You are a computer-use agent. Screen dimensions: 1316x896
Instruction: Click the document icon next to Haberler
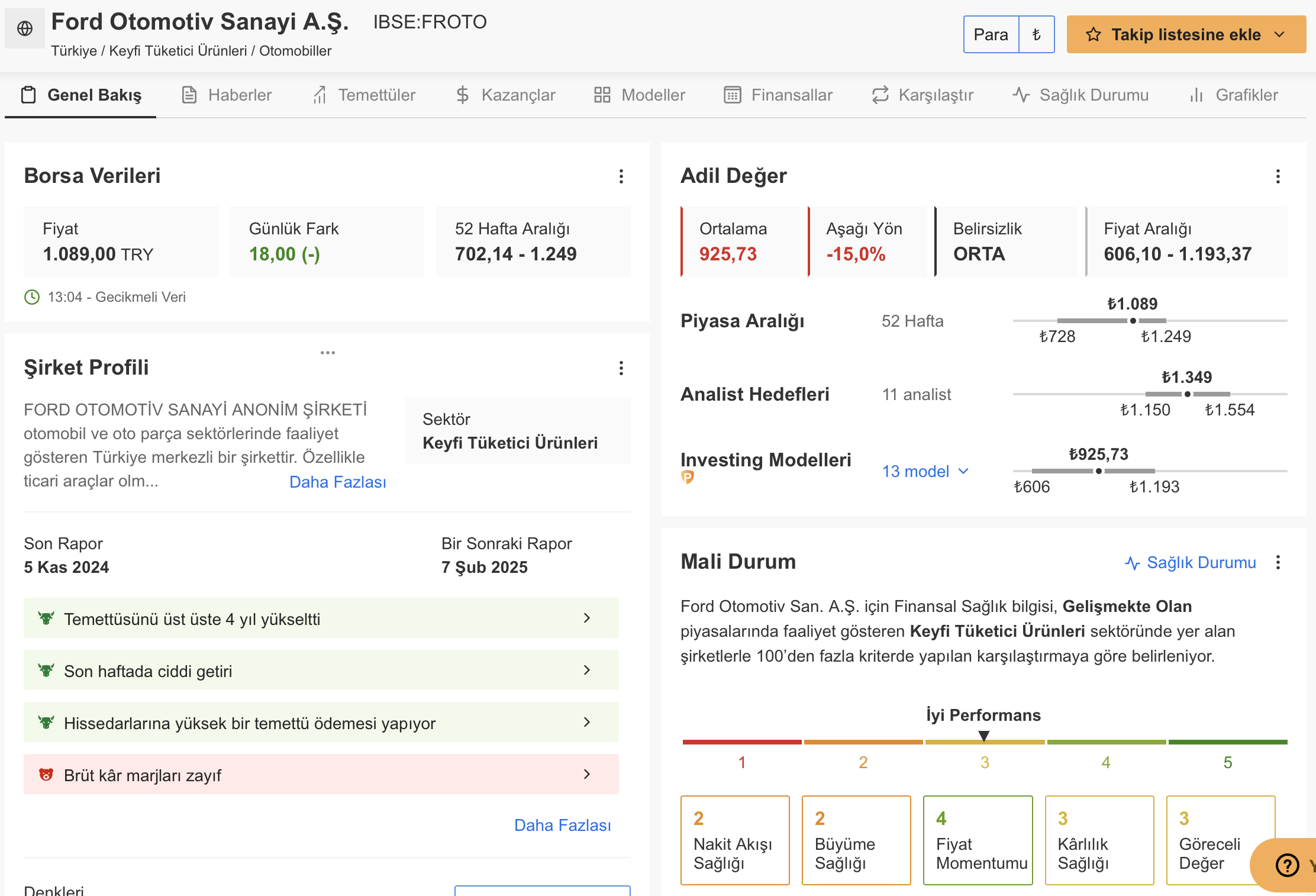[189, 95]
